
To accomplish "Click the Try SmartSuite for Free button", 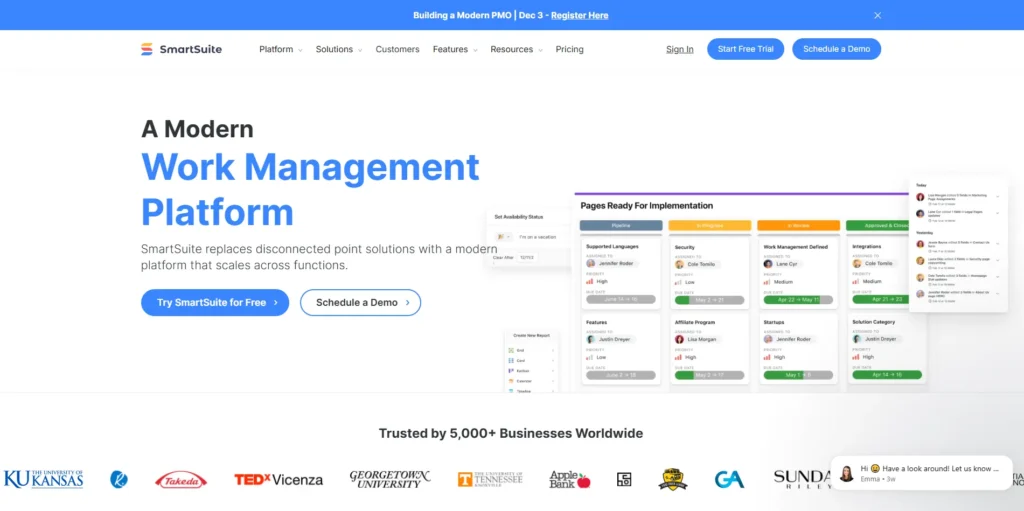I will (x=215, y=302).
